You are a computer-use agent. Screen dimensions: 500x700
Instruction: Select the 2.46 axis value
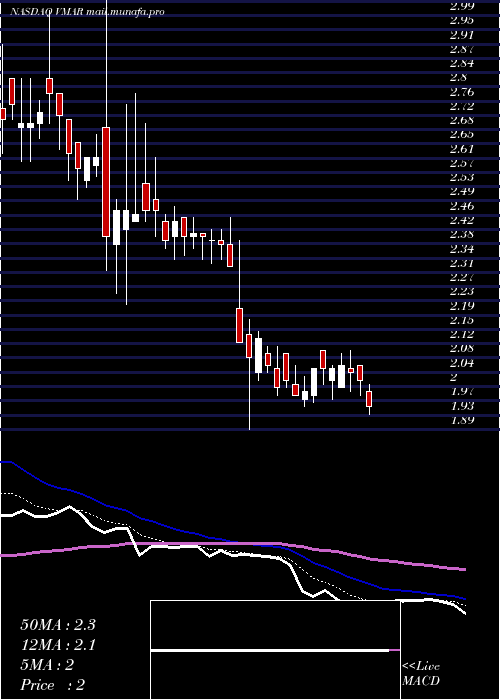click(461, 206)
